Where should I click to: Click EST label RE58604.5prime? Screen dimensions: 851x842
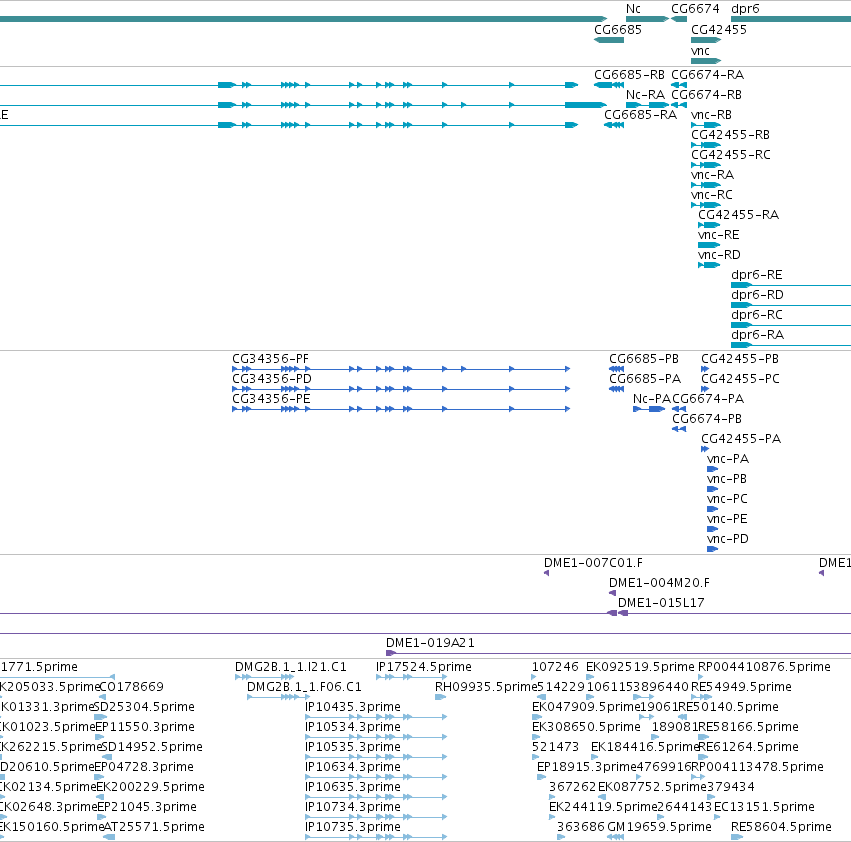[x=782, y=827]
